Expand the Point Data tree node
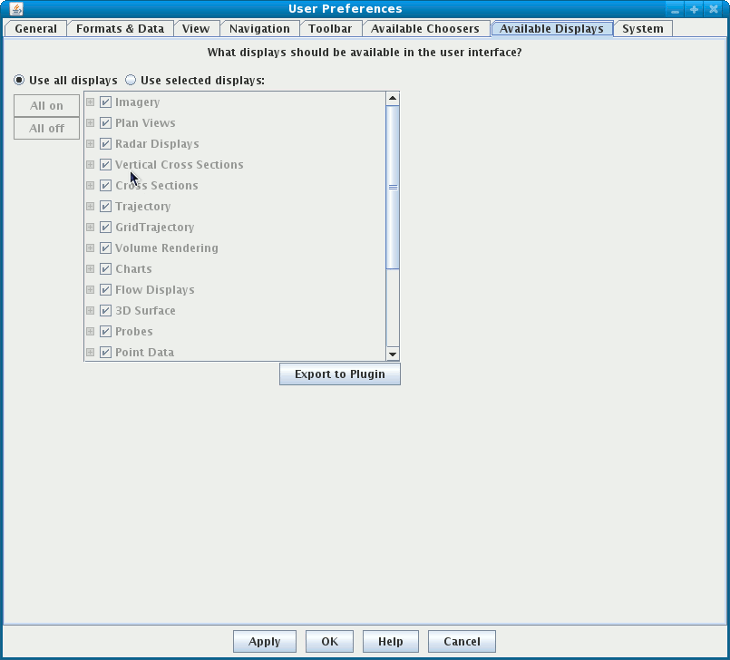The width and height of the screenshot is (730, 660). [90, 352]
